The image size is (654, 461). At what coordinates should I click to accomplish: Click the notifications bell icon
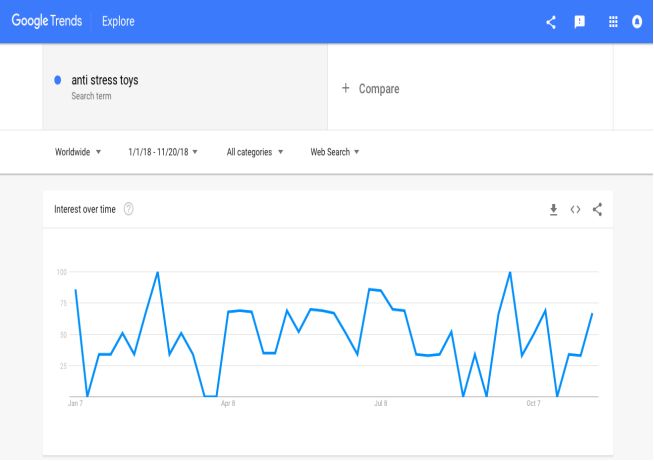(x=637, y=21)
